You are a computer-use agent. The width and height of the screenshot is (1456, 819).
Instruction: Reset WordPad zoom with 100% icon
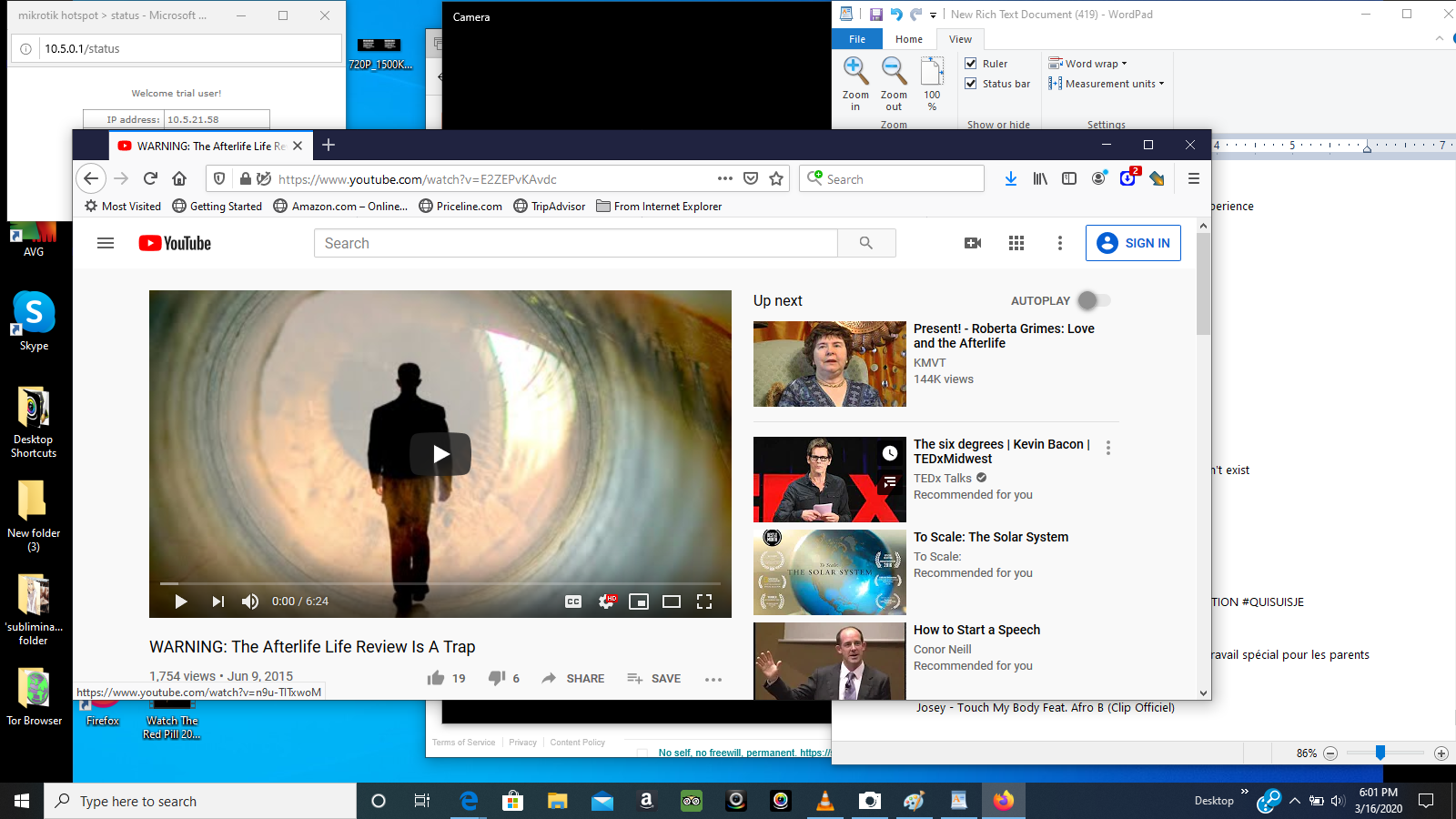tap(932, 71)
